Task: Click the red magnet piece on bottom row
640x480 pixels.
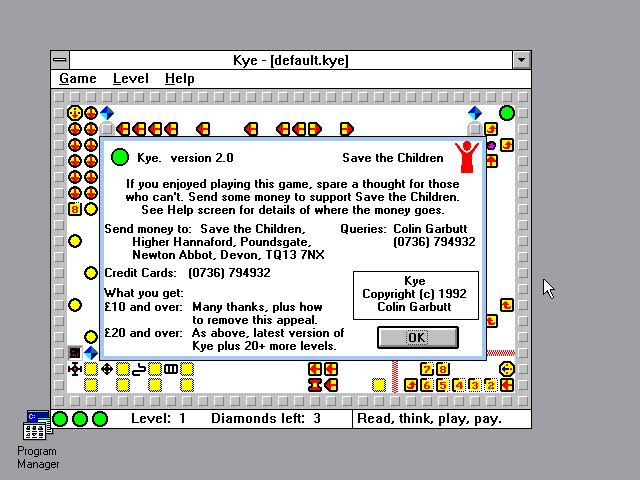Action: click(315, 385)
